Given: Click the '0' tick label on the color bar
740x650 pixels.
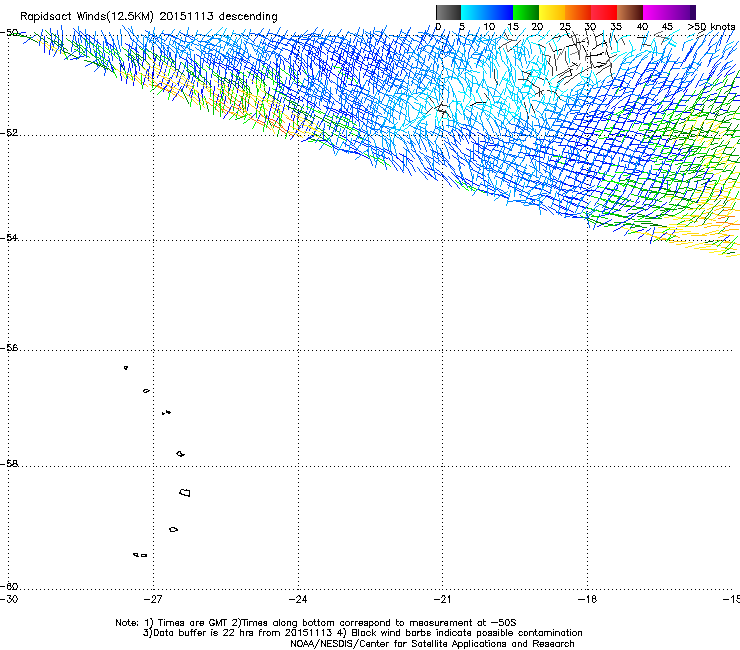Looking at the screenshot, I should (438, 27).
